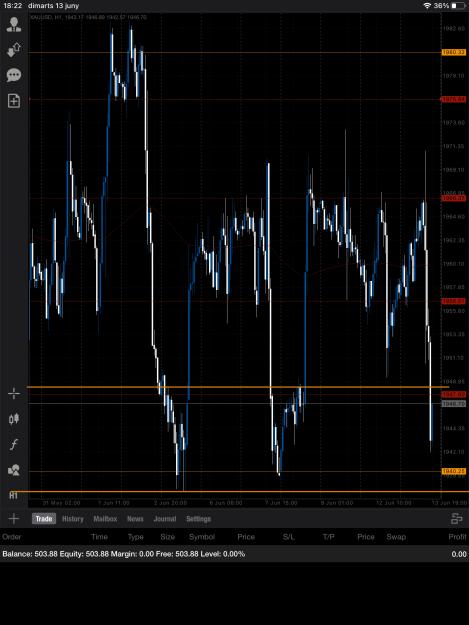The image size is (469, 625).
Task: Click the Price header next to Symbol
Action: [246, 537]
